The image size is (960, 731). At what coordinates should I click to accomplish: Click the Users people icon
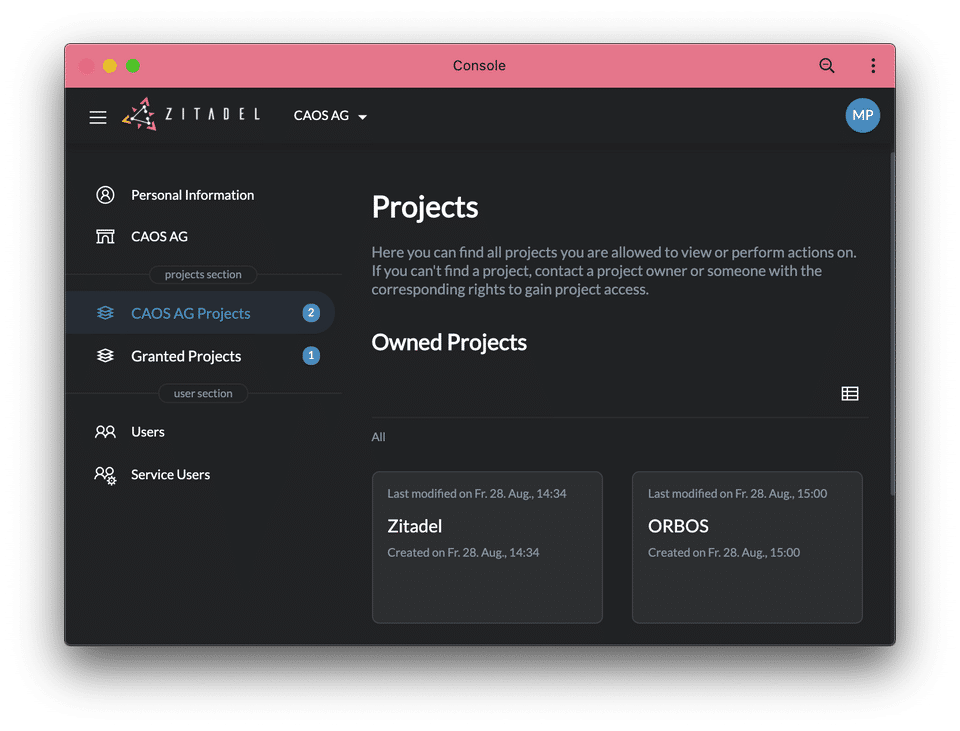coord(105,432)
